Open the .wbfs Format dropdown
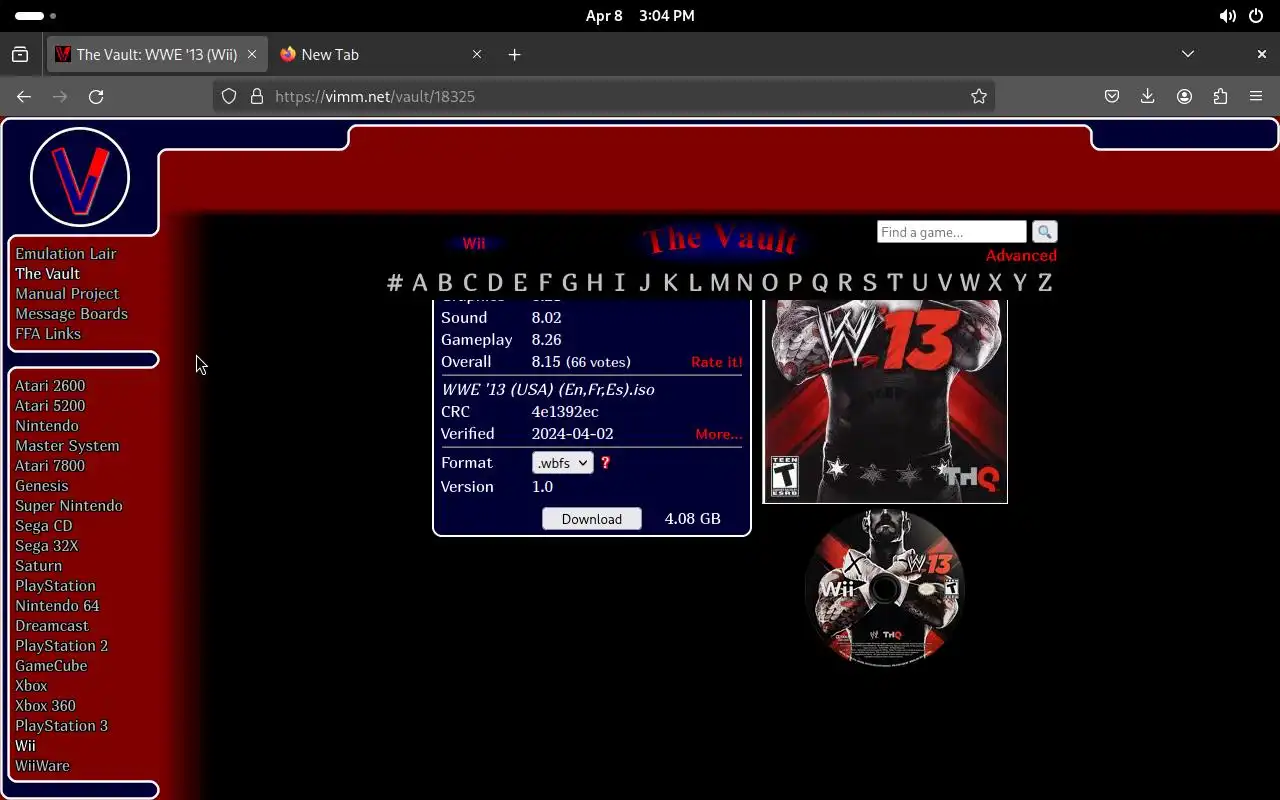 point(562,463)
